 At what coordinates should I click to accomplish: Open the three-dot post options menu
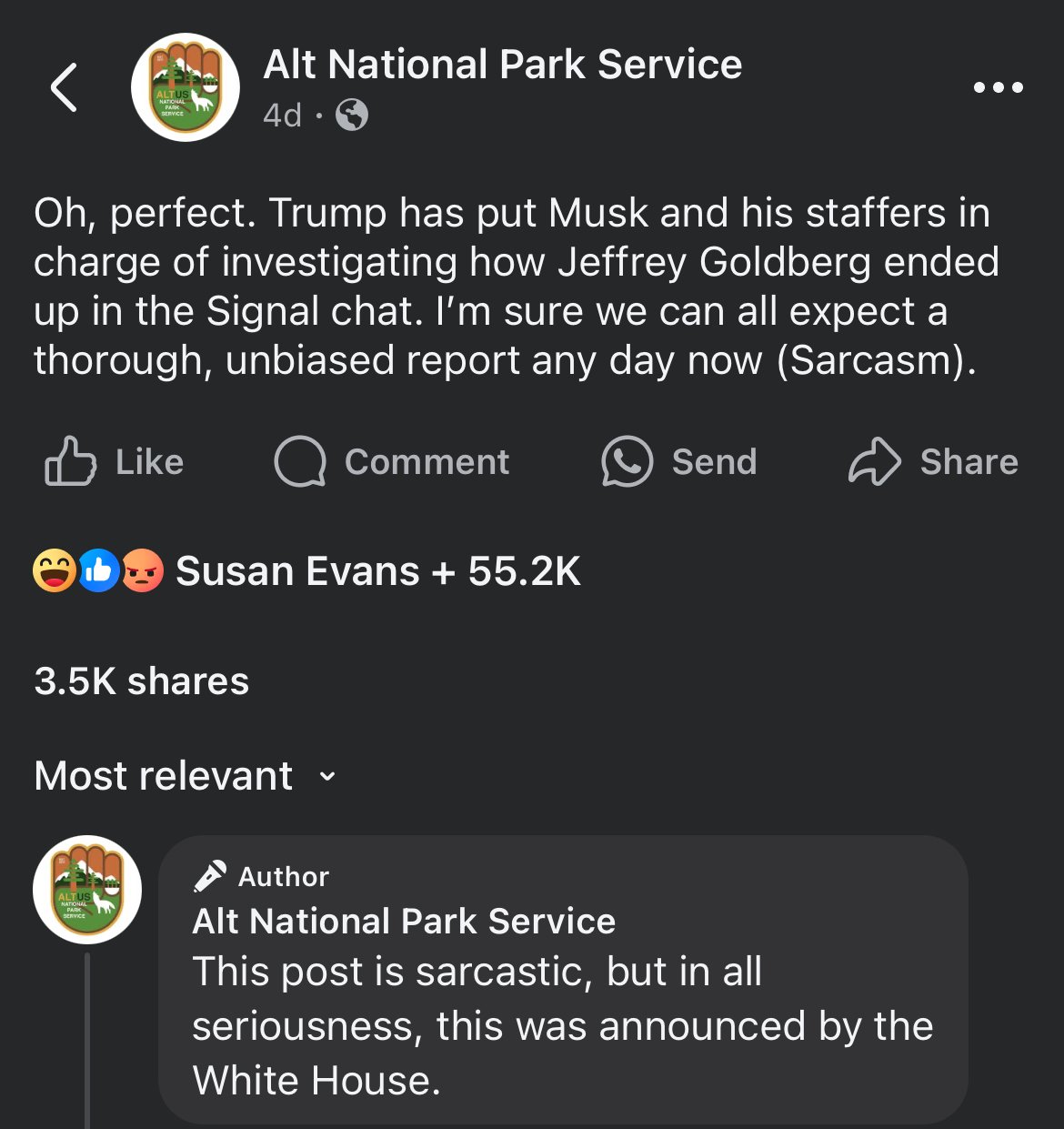[998, 87]
